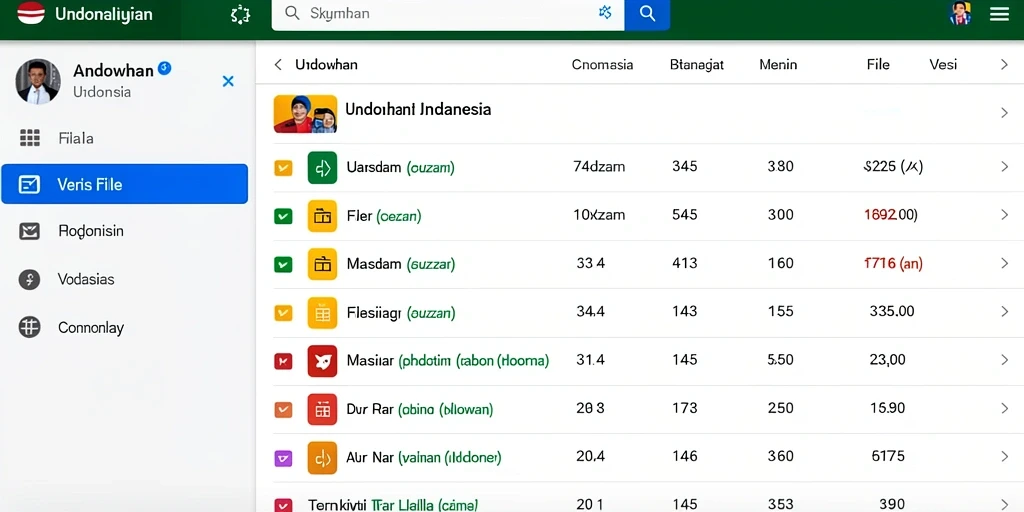
Task: Click the red Dvr Rar file icon
Action: point(323,409)
